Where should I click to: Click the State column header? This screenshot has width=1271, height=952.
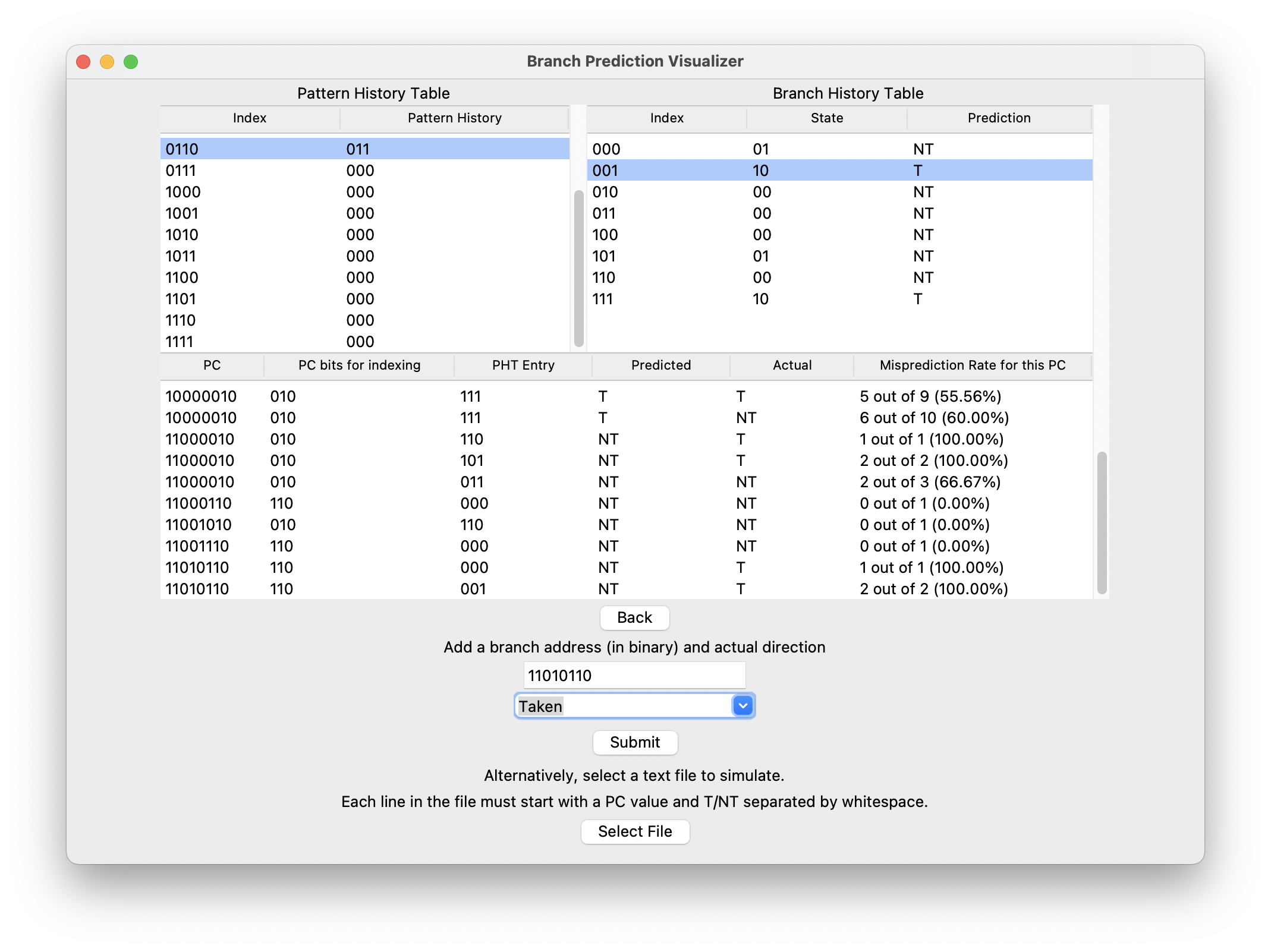click(826, 118)
